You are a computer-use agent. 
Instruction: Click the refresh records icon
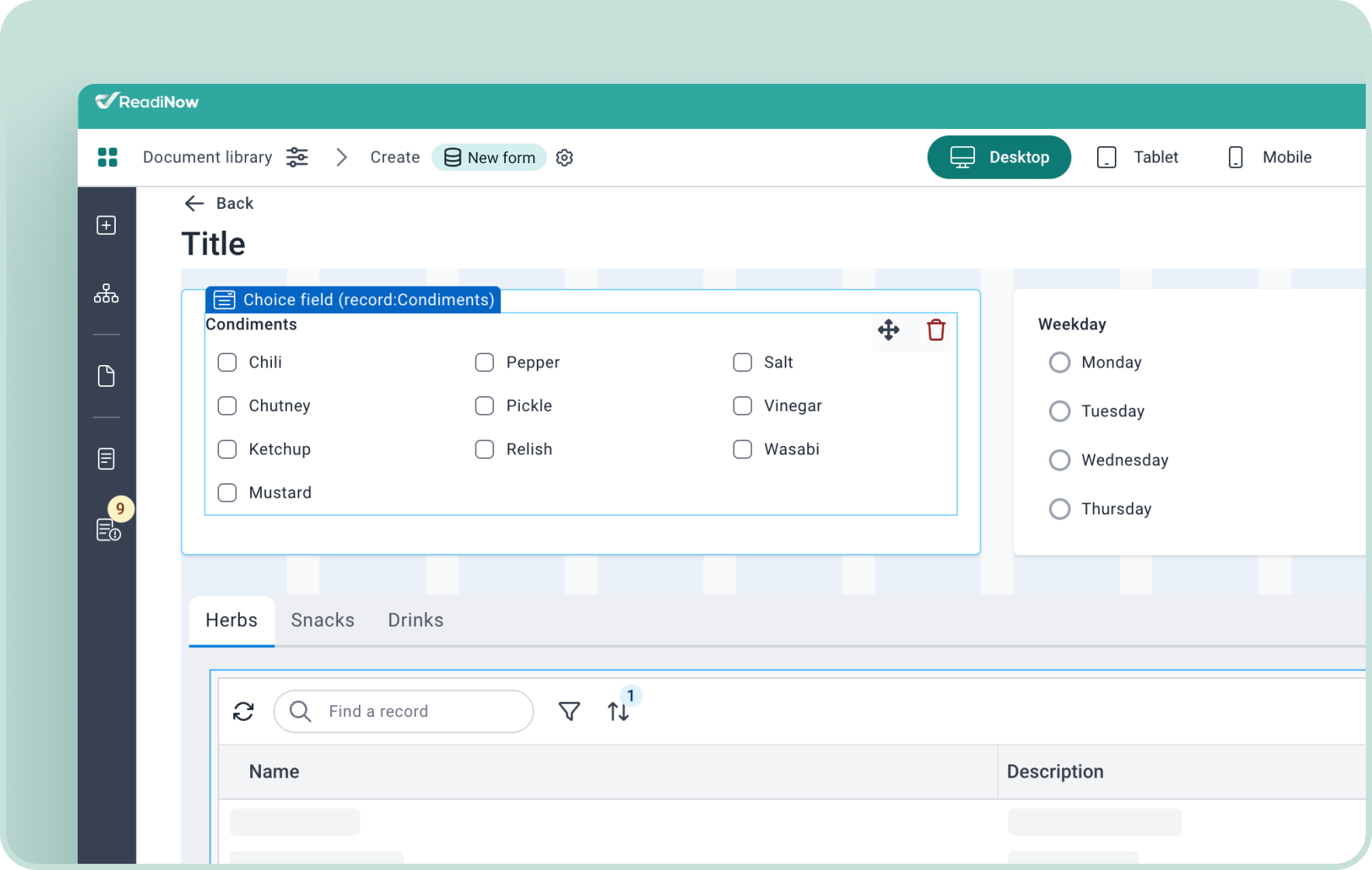point(243,712)
